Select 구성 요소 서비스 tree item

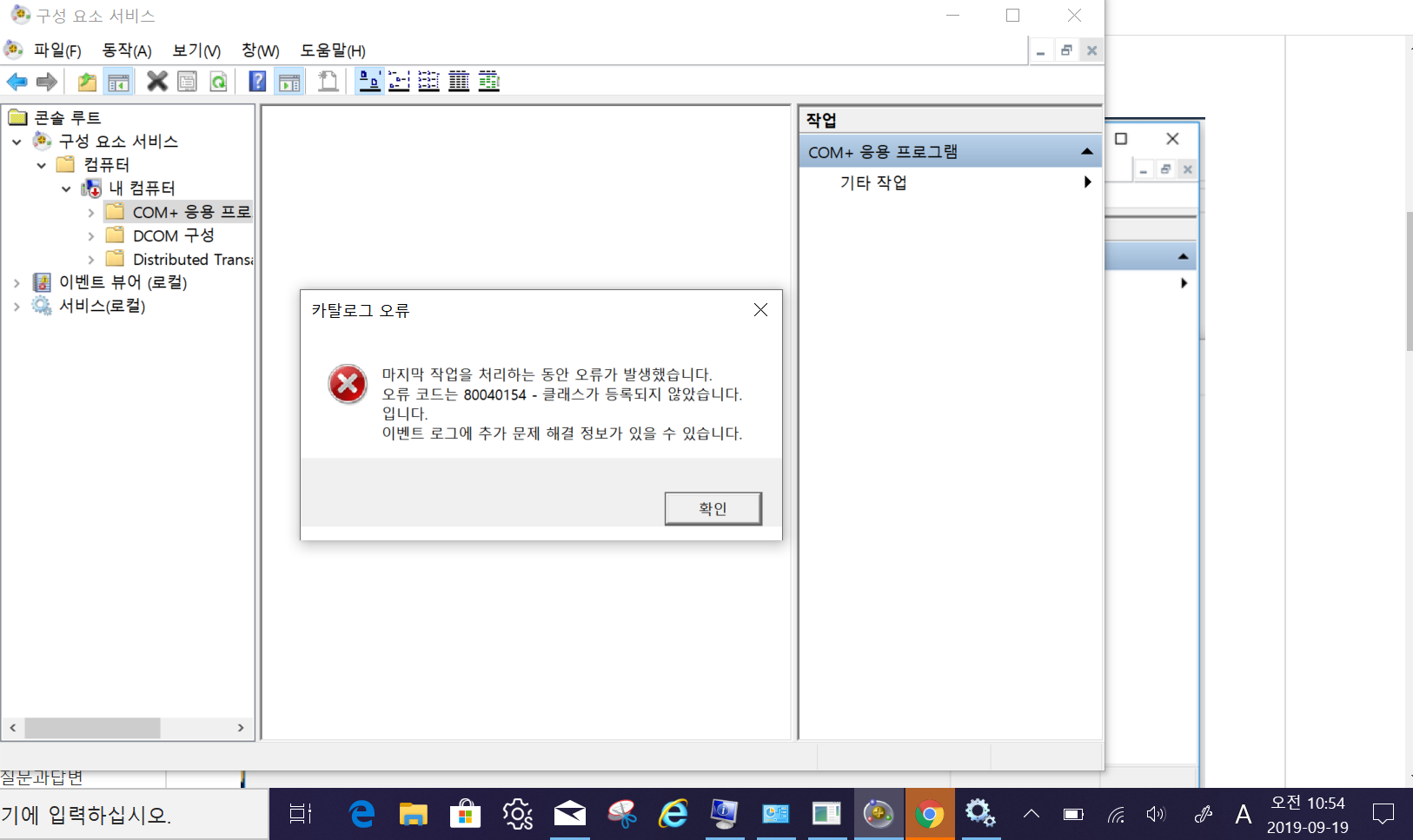118,141
